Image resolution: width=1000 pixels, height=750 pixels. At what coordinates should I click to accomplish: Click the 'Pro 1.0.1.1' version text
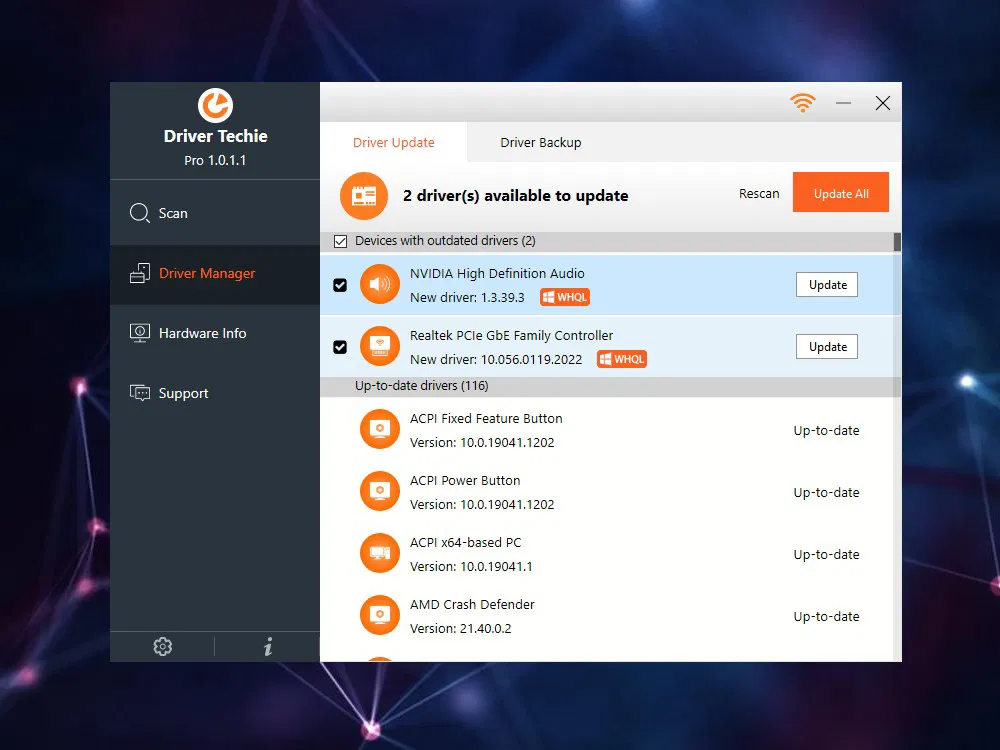click(x=215, y=160)
